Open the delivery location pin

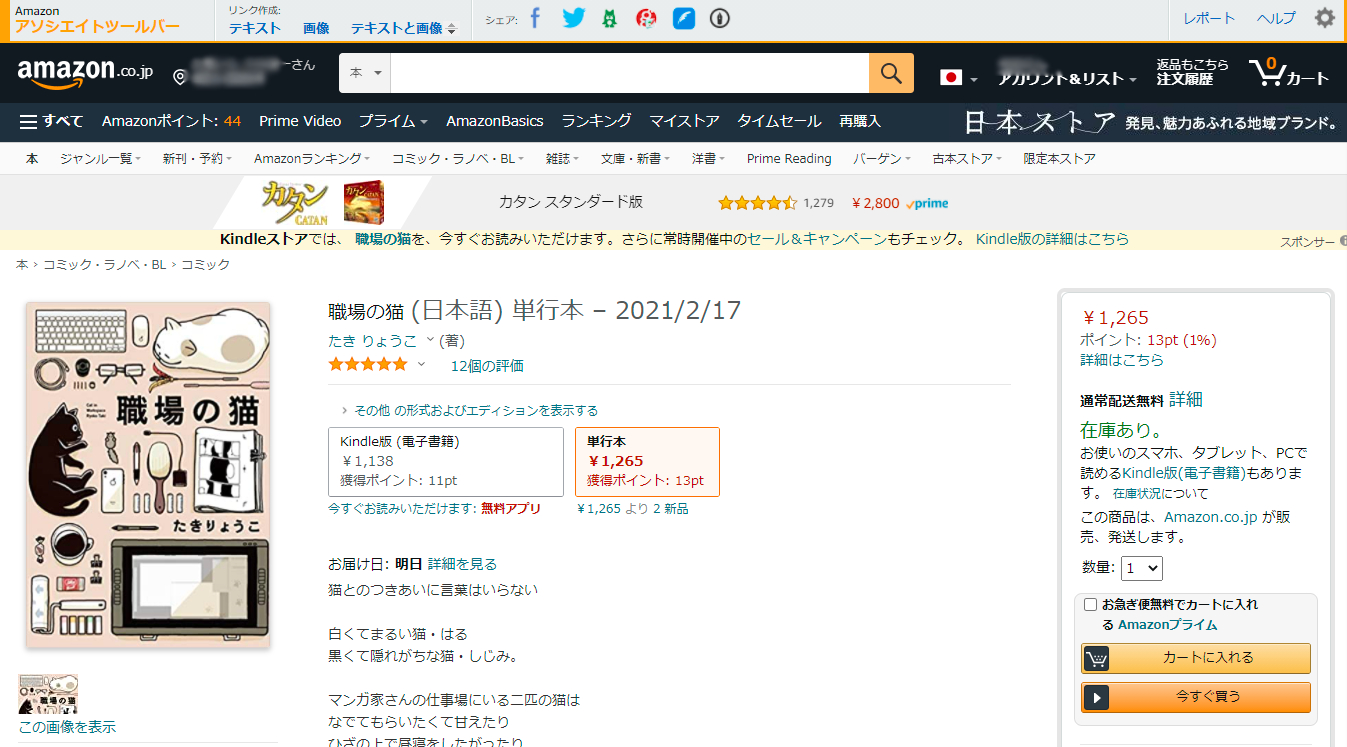coord(180,77)
